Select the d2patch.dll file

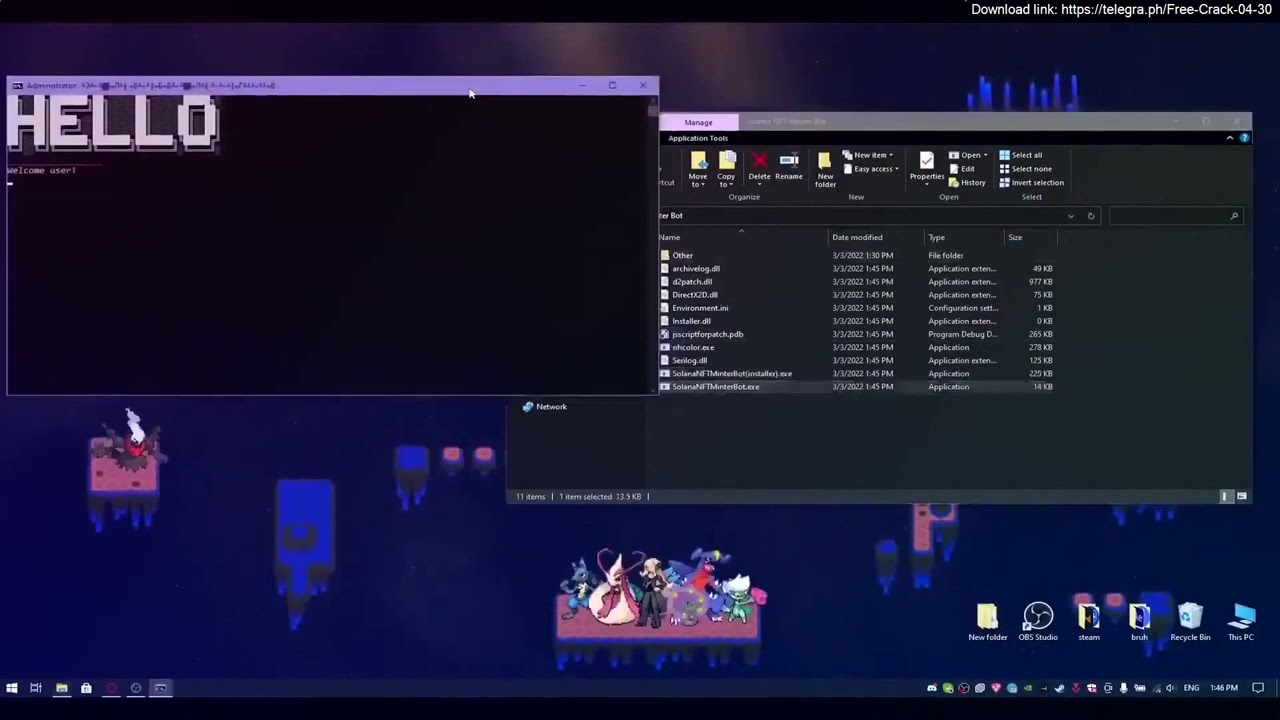click(x=856, y=281)
